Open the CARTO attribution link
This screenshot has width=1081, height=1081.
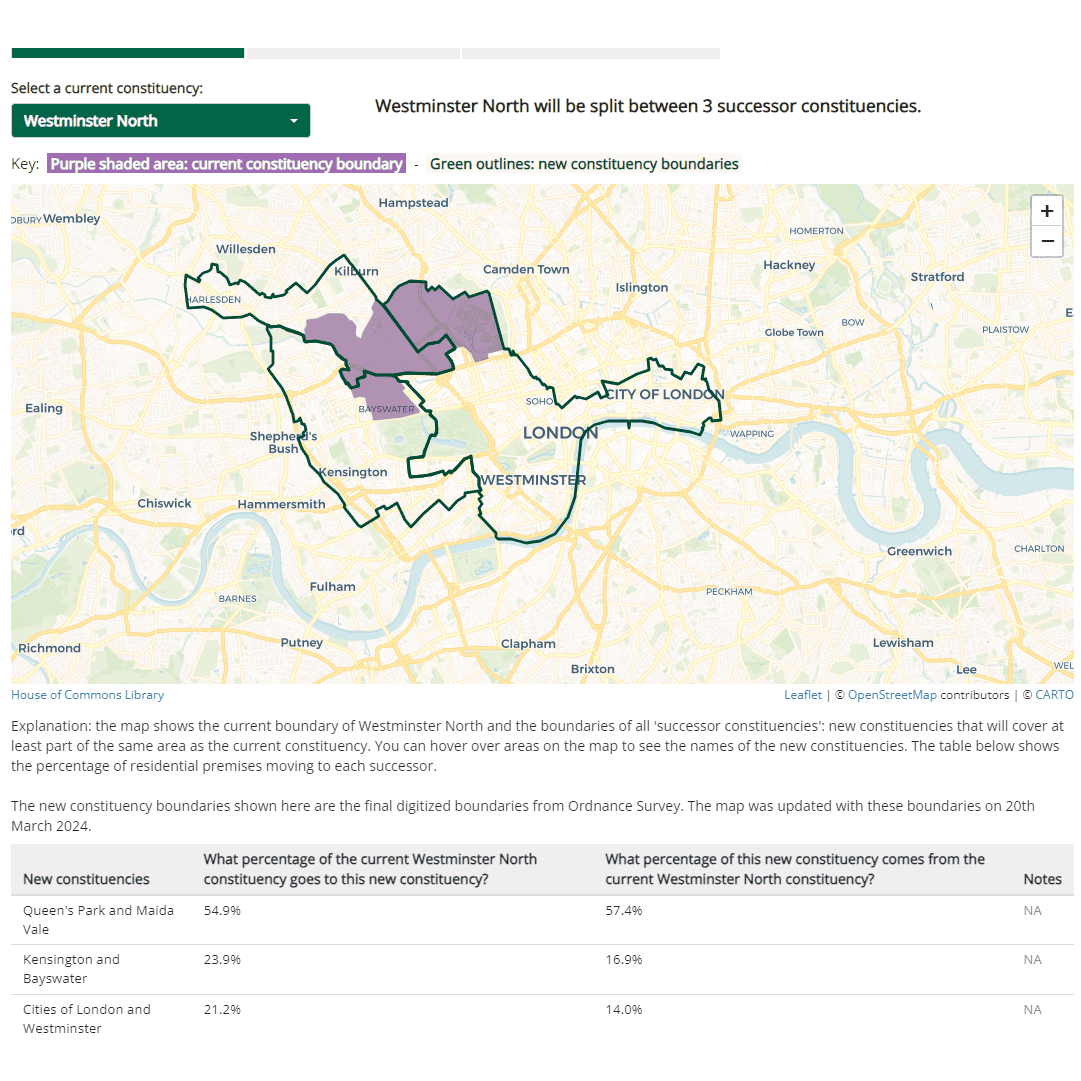1054,695
